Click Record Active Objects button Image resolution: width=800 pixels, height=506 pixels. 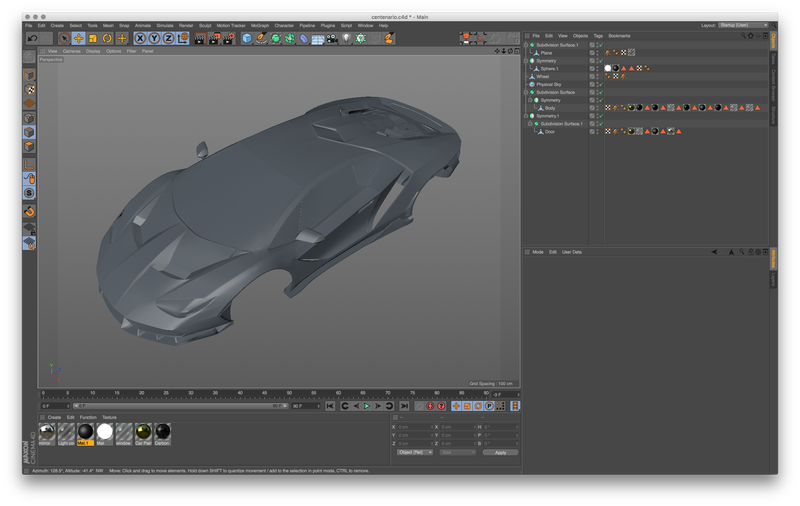(x=419, y=406)
